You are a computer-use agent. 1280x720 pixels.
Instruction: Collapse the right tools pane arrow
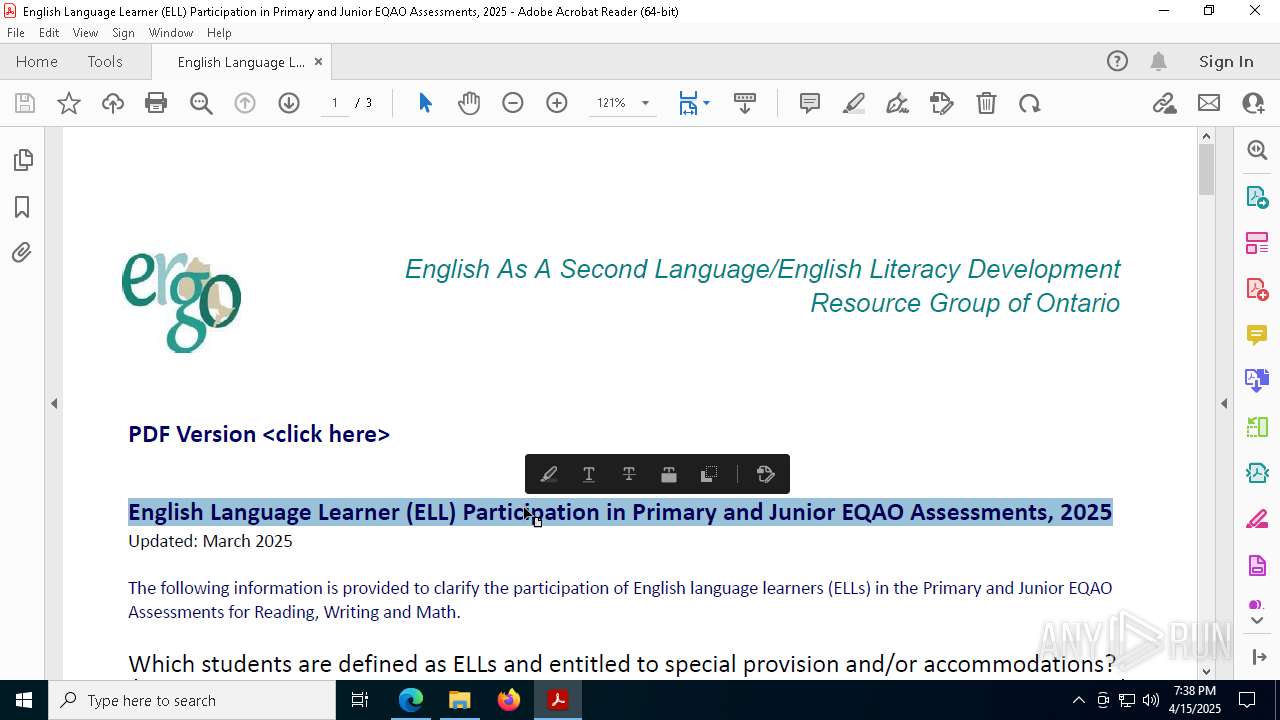1224,404
